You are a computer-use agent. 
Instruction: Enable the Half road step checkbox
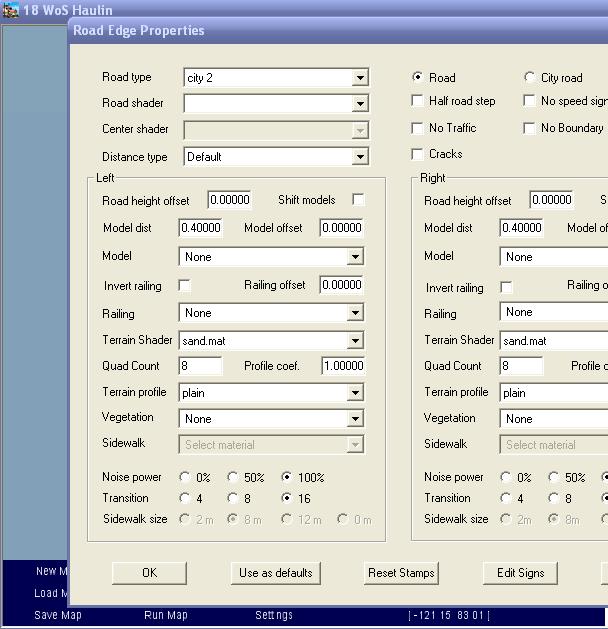tap(418, 101)
